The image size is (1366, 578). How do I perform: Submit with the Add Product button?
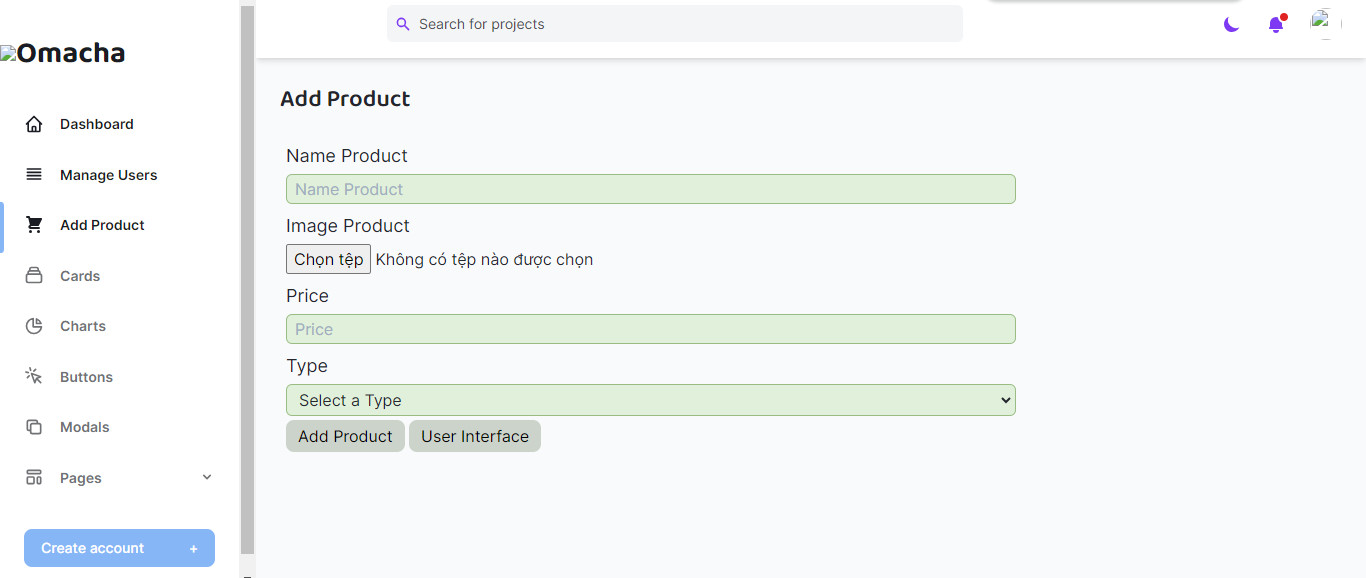coord(345,436)
